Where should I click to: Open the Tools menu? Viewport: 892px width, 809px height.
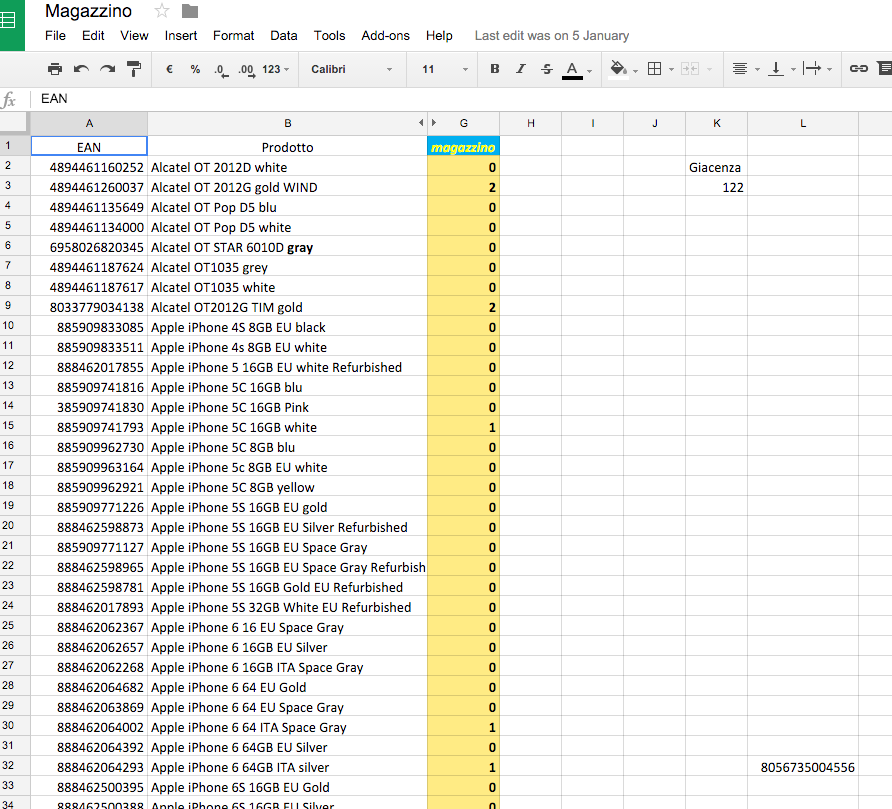point(329,36)
